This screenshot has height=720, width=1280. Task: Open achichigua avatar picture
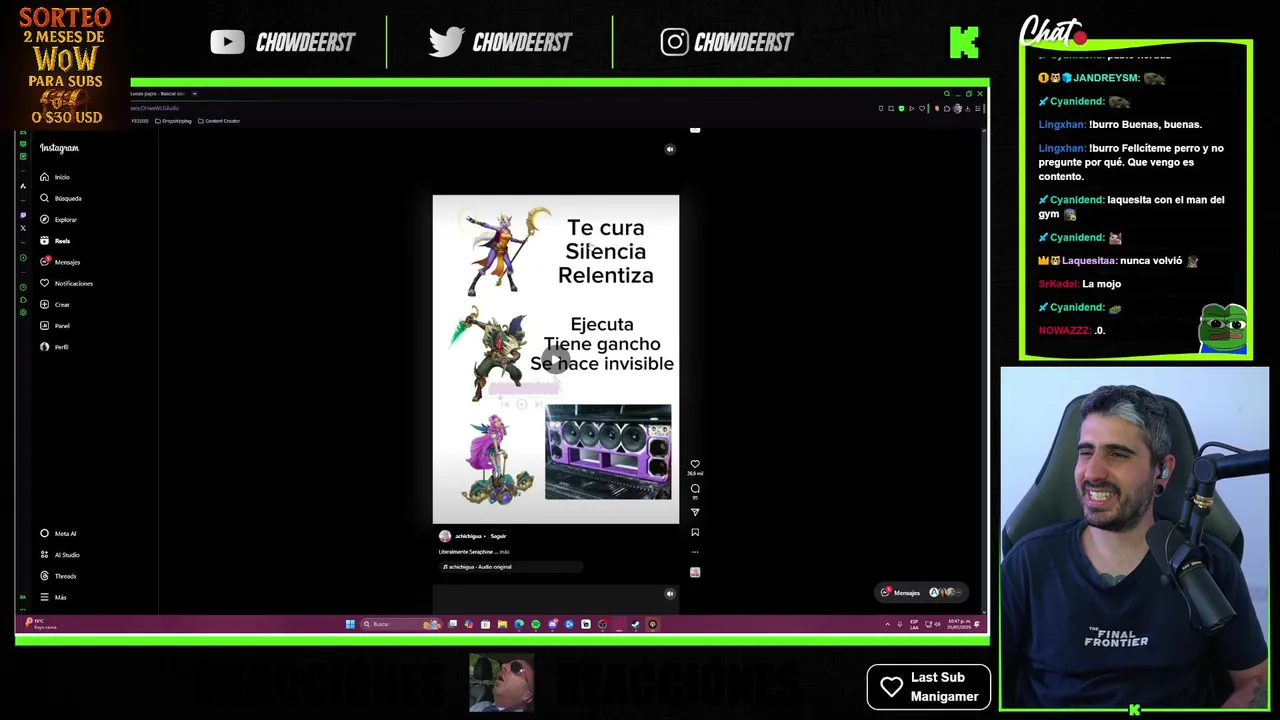445,536
